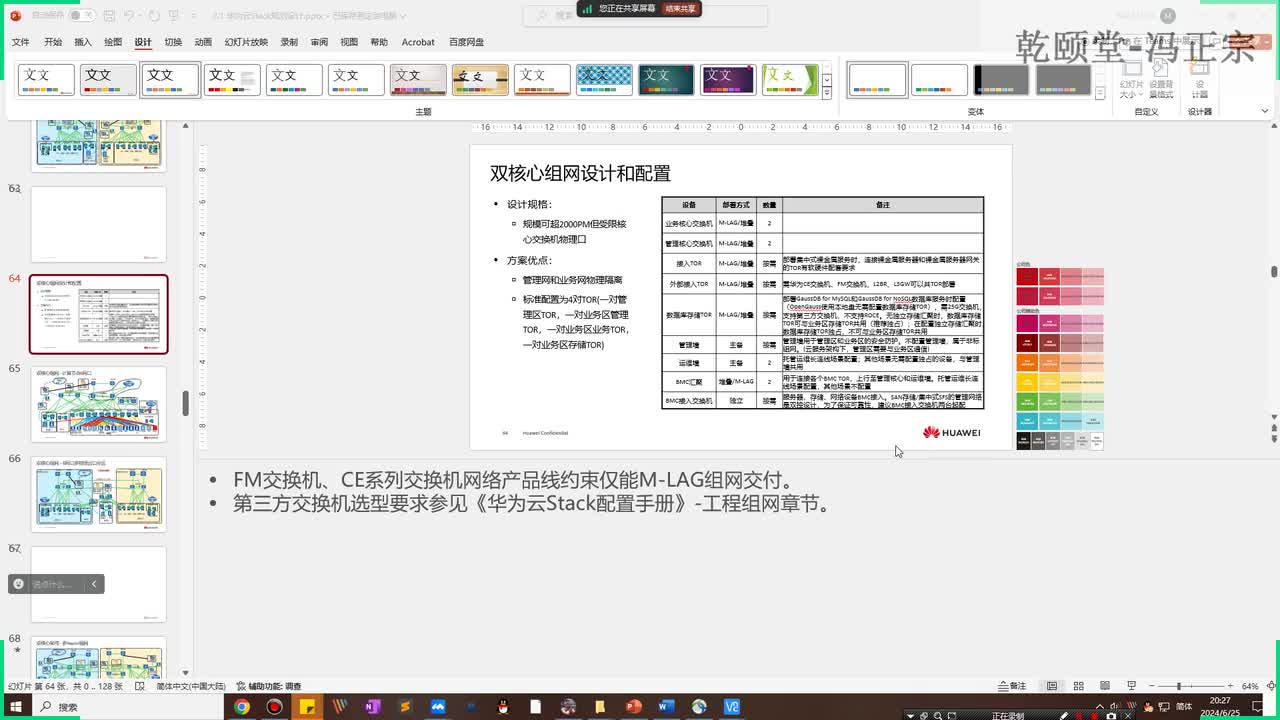Select slide 64 thumbnail in the panel
The image size is (1280, 720).
98,314
